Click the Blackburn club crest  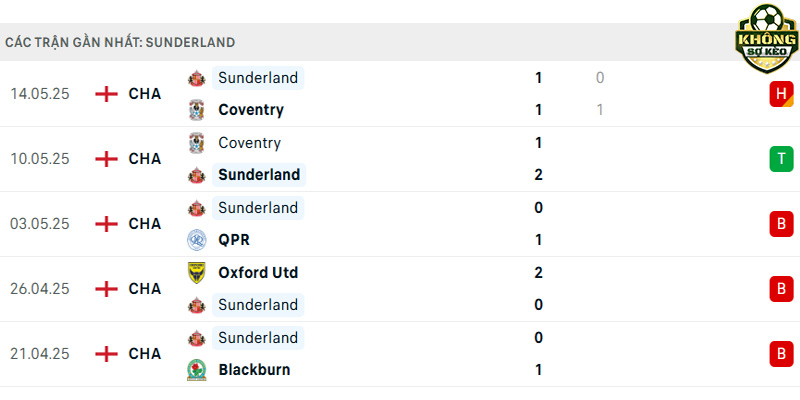click(196, 370)
